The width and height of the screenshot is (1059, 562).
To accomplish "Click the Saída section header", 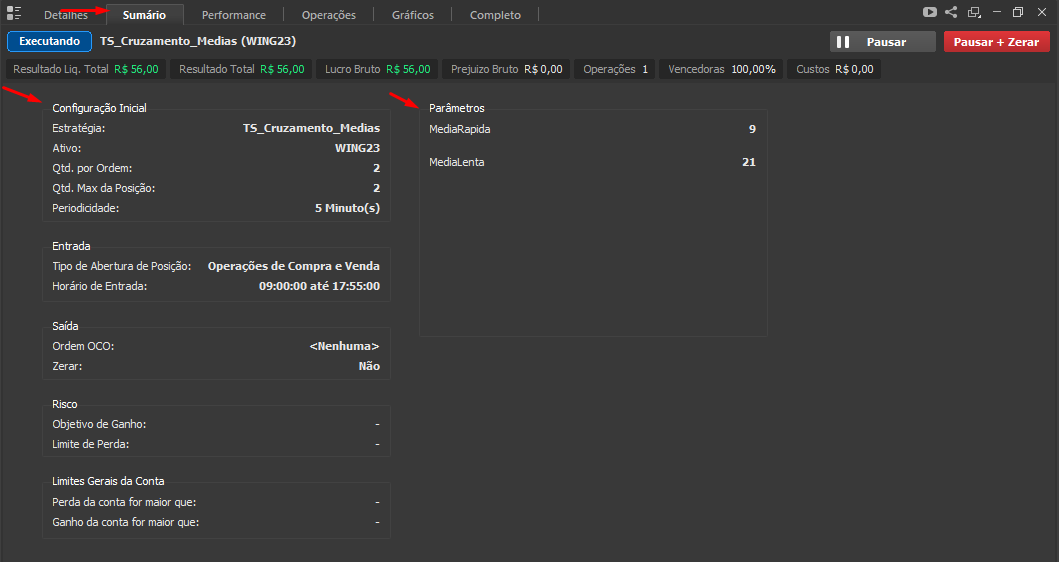I will click(x=65, y=326).
